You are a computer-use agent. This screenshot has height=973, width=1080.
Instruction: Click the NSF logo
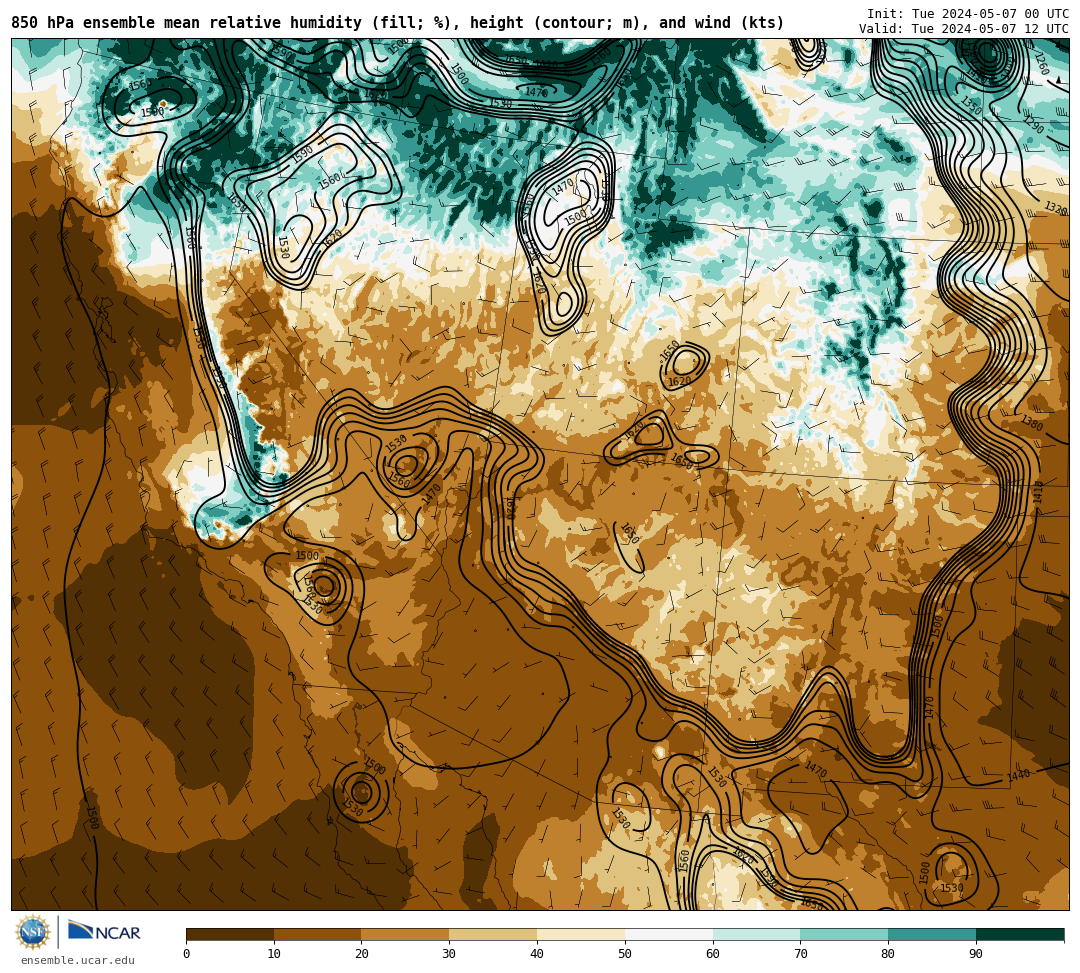pos(32,933)
